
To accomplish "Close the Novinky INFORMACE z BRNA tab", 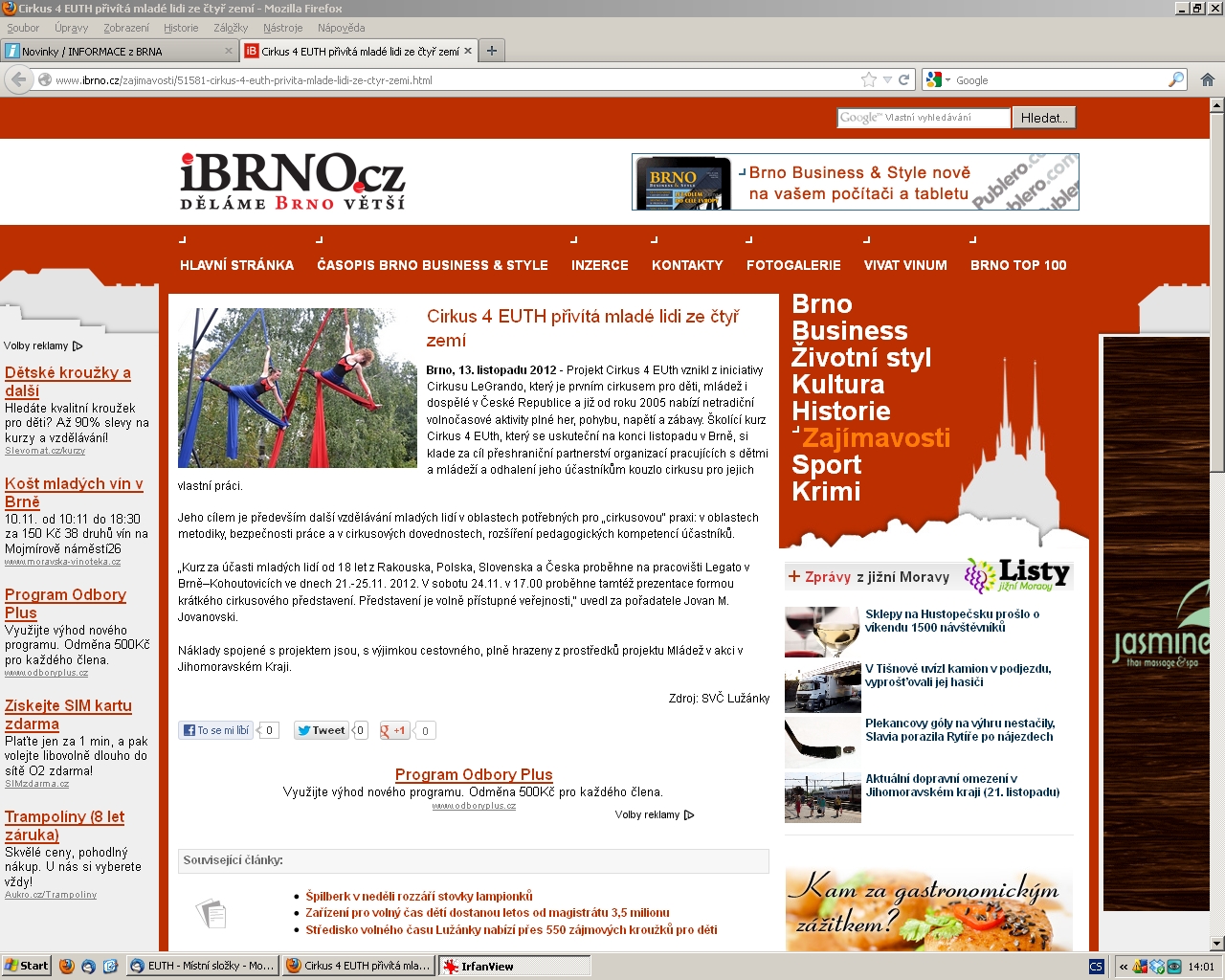I will tap(229, 51).
